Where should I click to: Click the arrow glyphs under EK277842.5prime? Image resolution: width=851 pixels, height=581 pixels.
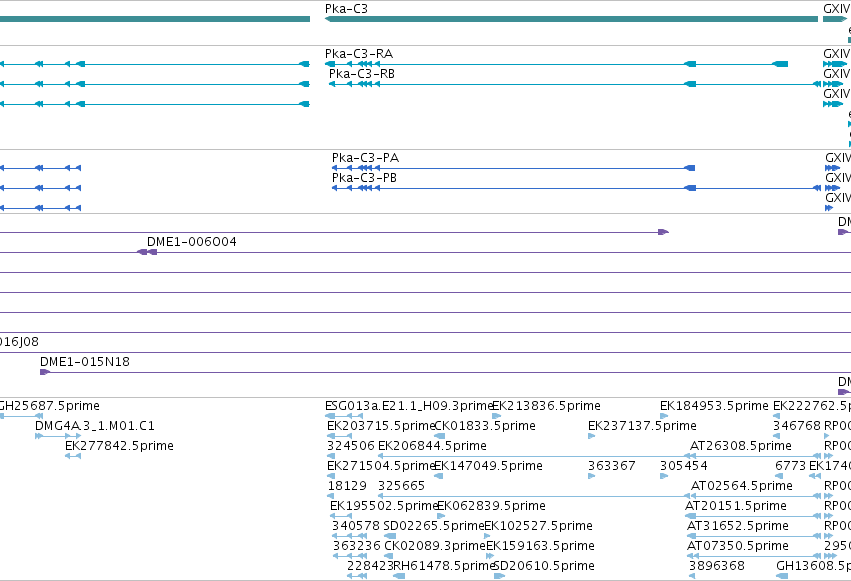(x=73, y=456)
